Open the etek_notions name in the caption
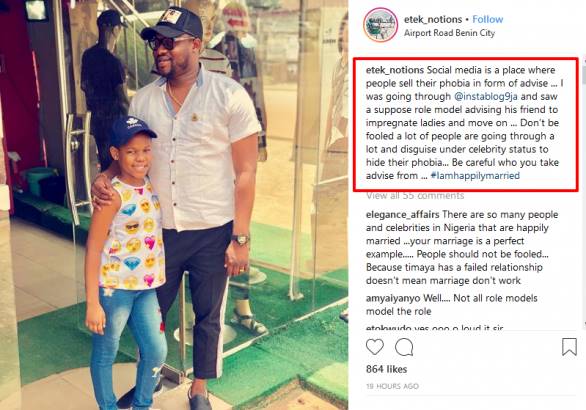 (x=395, y=70)
